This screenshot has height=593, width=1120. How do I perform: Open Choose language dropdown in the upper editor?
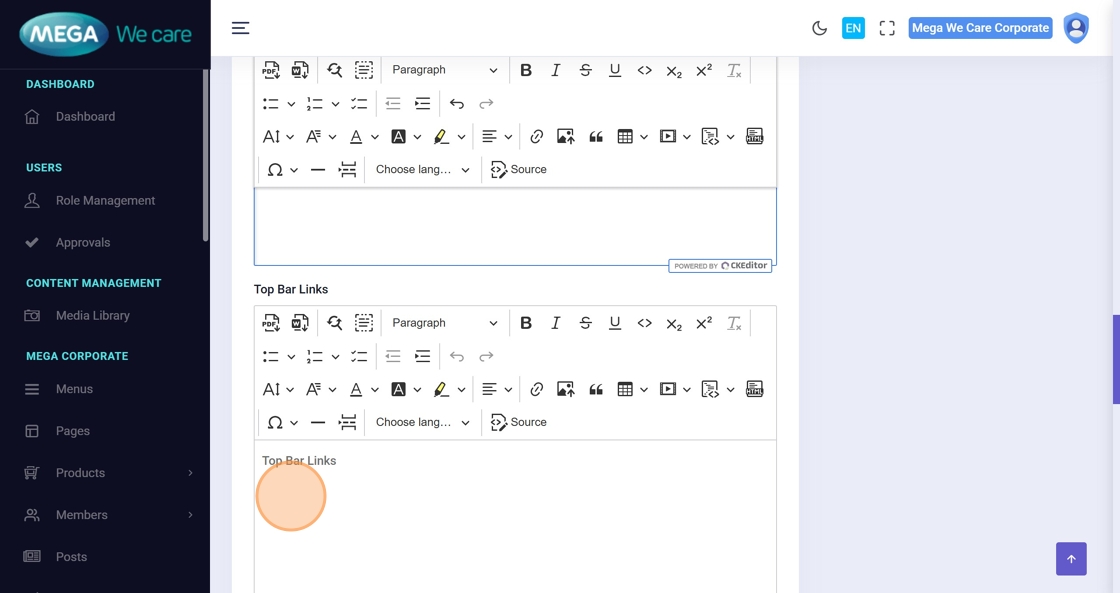(422, 170)
